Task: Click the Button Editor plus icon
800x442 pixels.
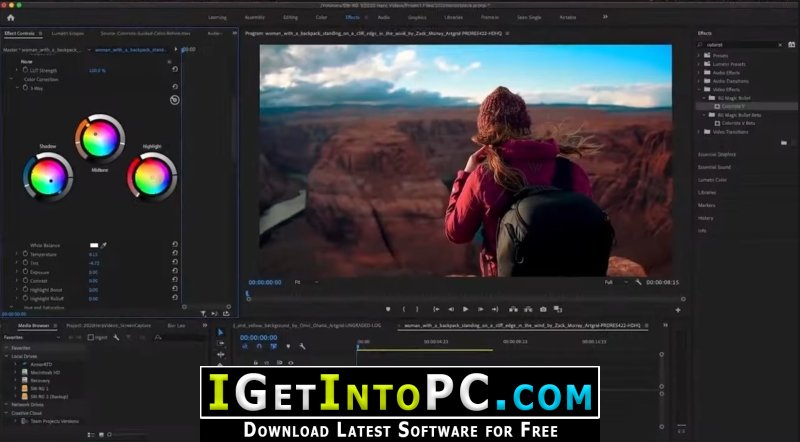Action: pyautogui.click(x=678, y=310)
